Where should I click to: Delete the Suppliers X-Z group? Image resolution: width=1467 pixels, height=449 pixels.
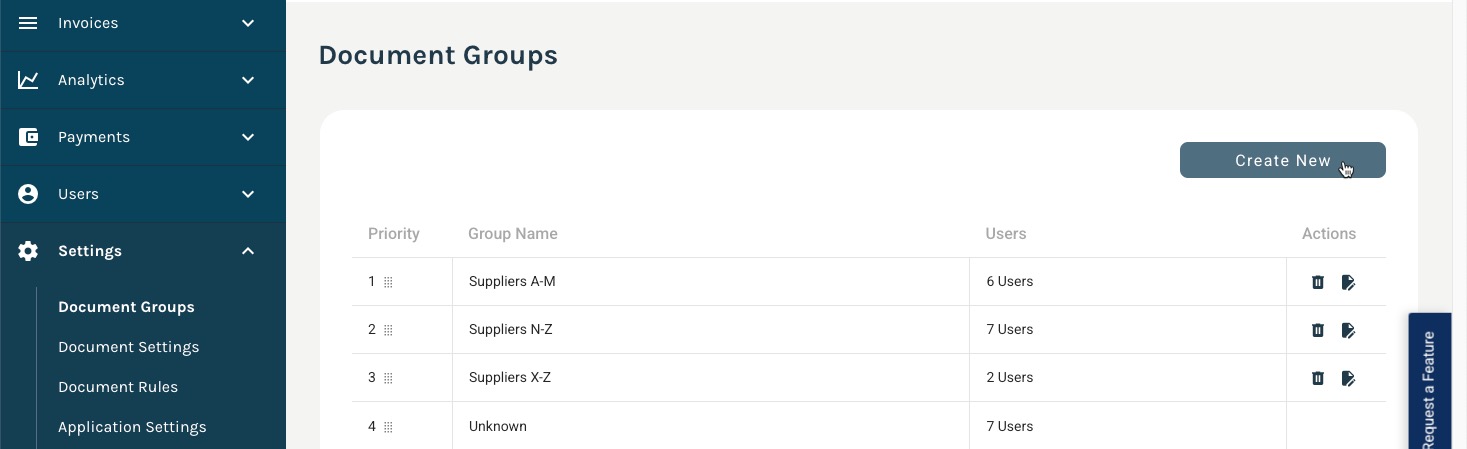[1318, 378]
